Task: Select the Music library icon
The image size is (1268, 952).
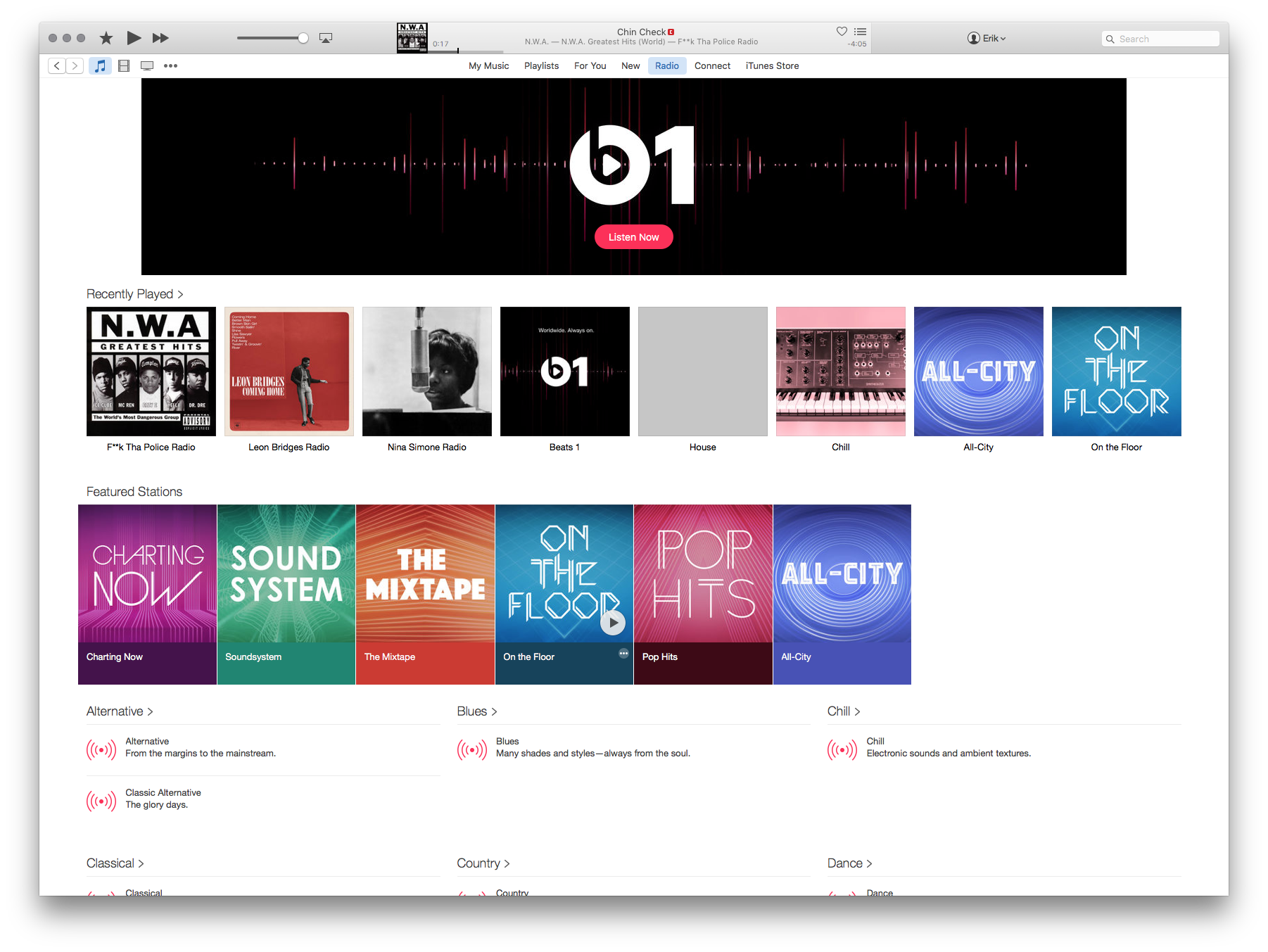Action: [100, 65]
